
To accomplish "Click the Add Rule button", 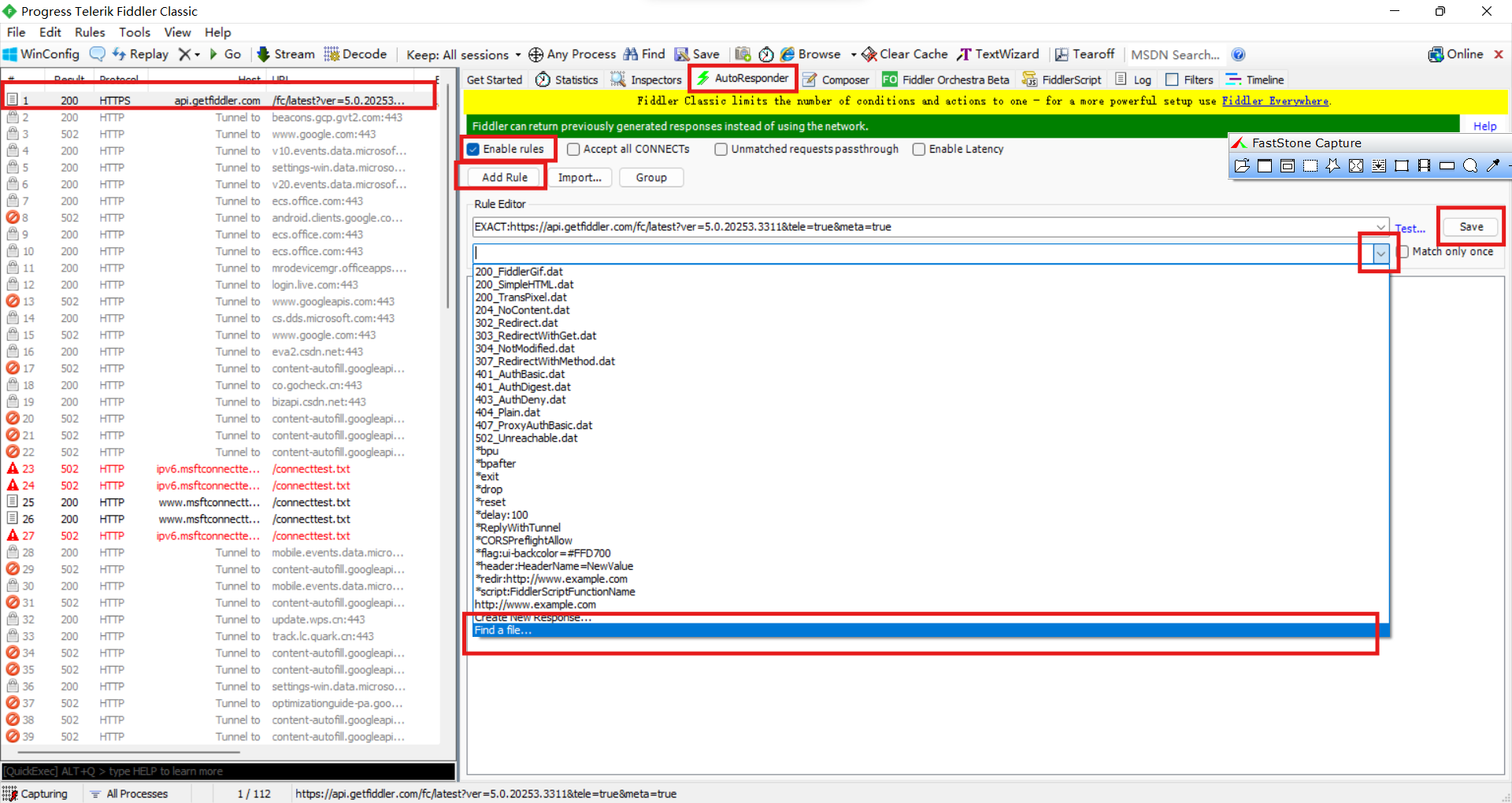I will click(505, 177).
